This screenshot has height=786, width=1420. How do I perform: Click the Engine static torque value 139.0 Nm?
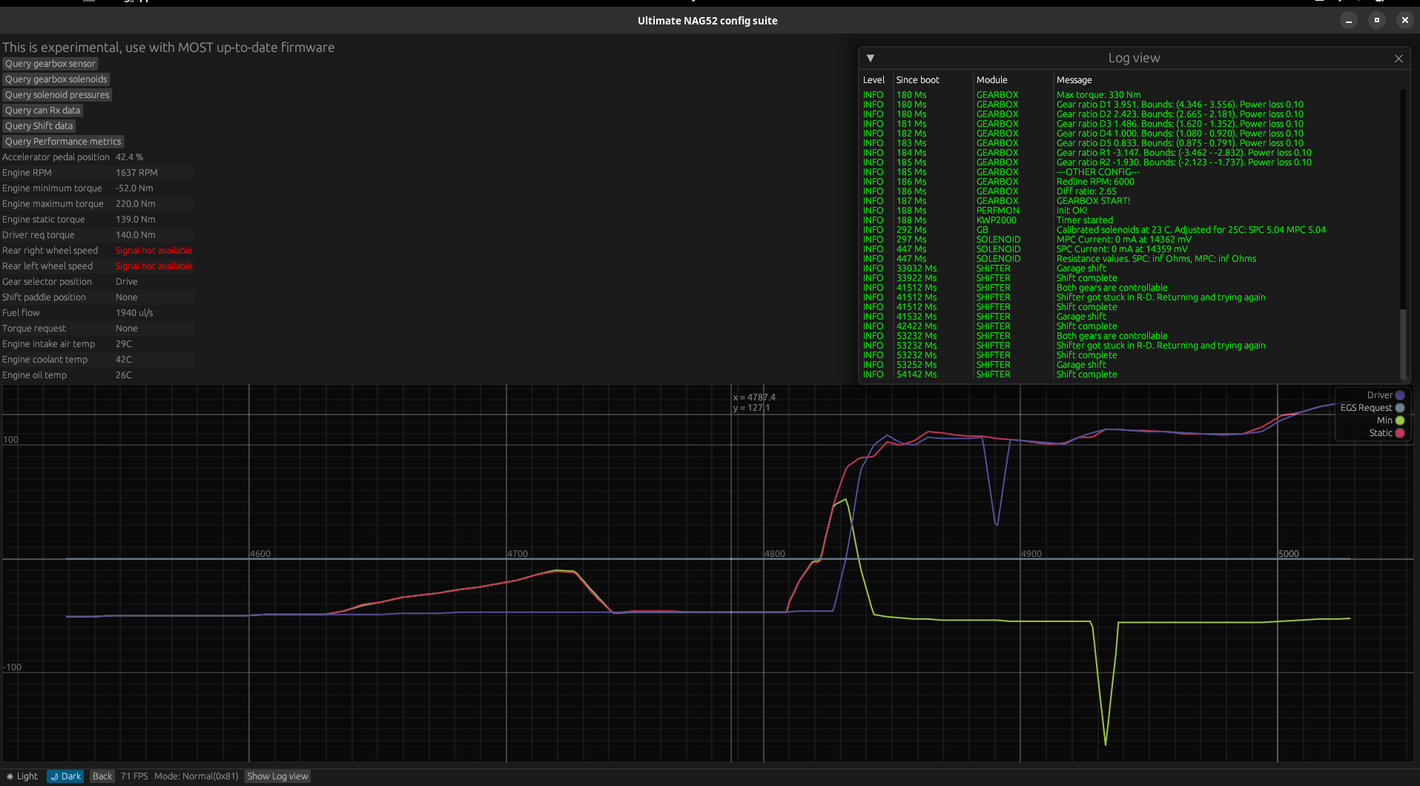pos(135,219)
